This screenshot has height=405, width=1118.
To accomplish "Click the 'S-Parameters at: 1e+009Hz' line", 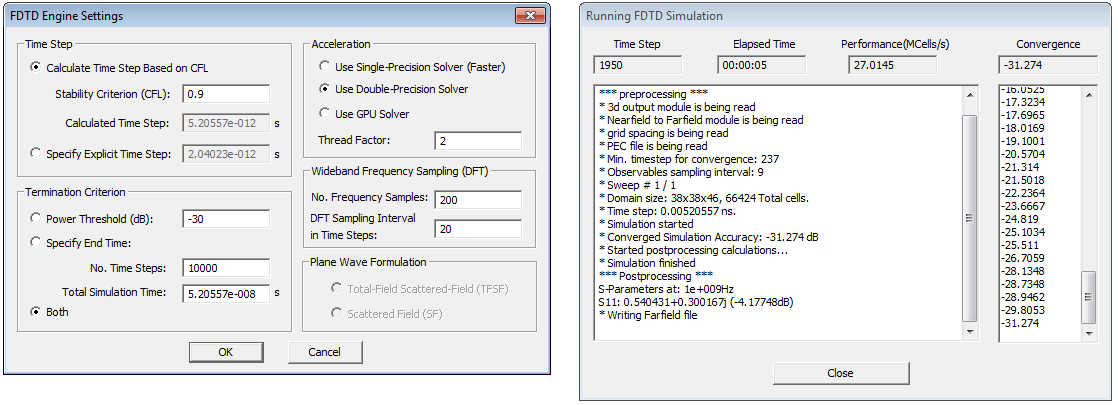I will [665, 289].
